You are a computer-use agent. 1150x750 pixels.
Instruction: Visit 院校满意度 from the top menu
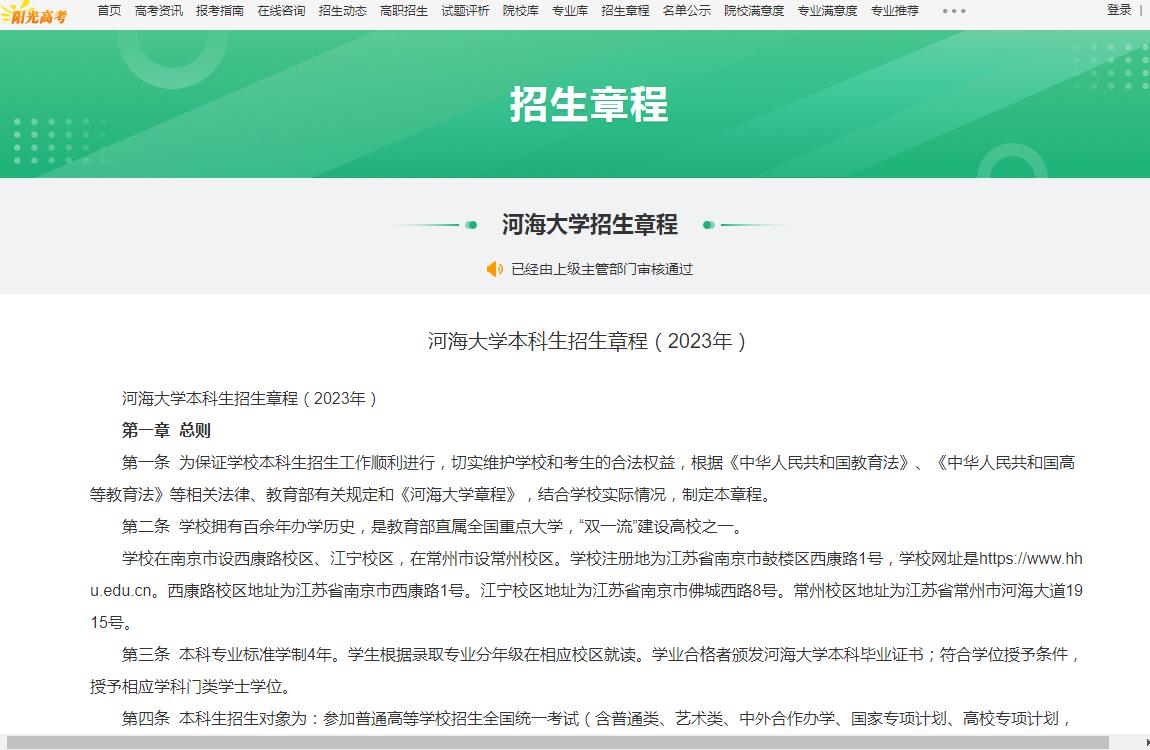coord(754,10)
